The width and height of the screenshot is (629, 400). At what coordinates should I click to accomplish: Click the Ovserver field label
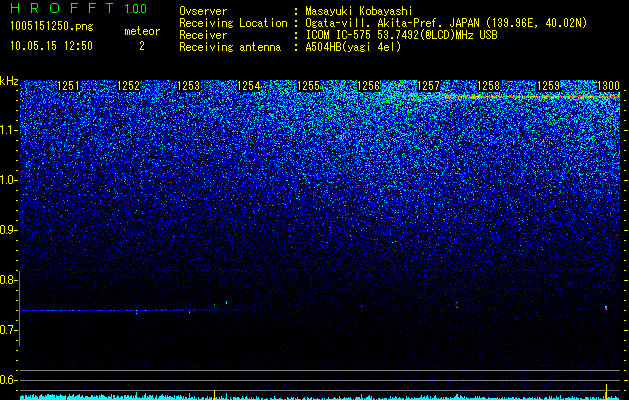point(203,11)
